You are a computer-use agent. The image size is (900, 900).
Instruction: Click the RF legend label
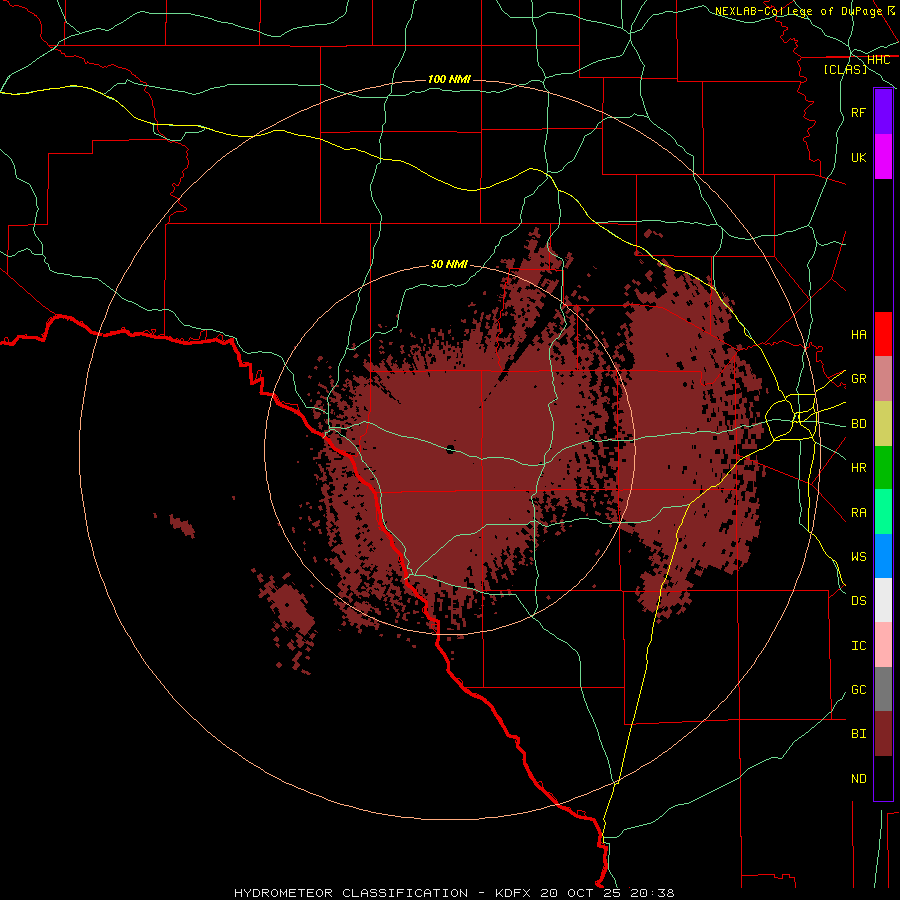[859, 112]
